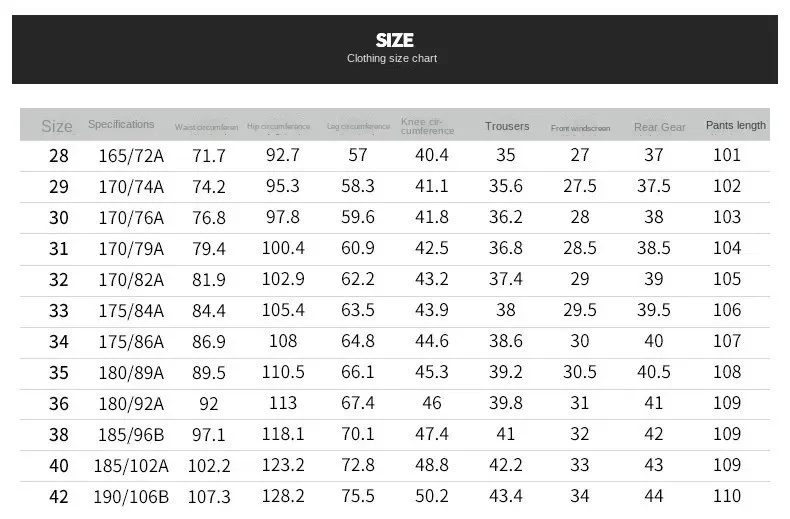Viewport: 790px width, 519px height.
Task: Select the Clothing size chart subtitle
Action: pos(392,58)
